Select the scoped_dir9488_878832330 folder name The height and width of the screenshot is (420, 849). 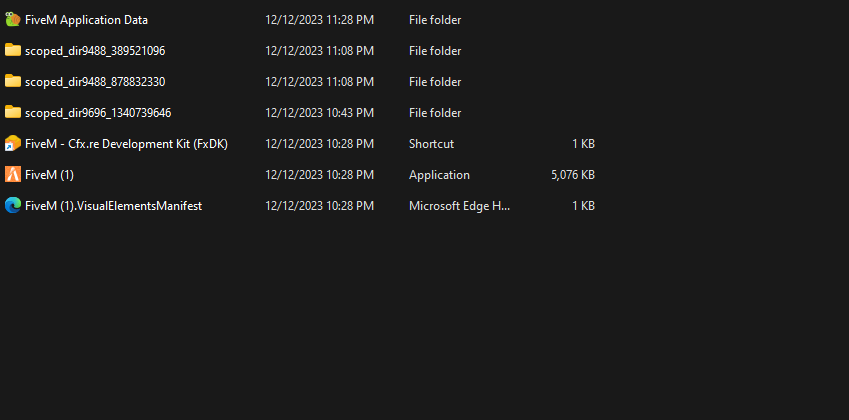coord(95,81)
